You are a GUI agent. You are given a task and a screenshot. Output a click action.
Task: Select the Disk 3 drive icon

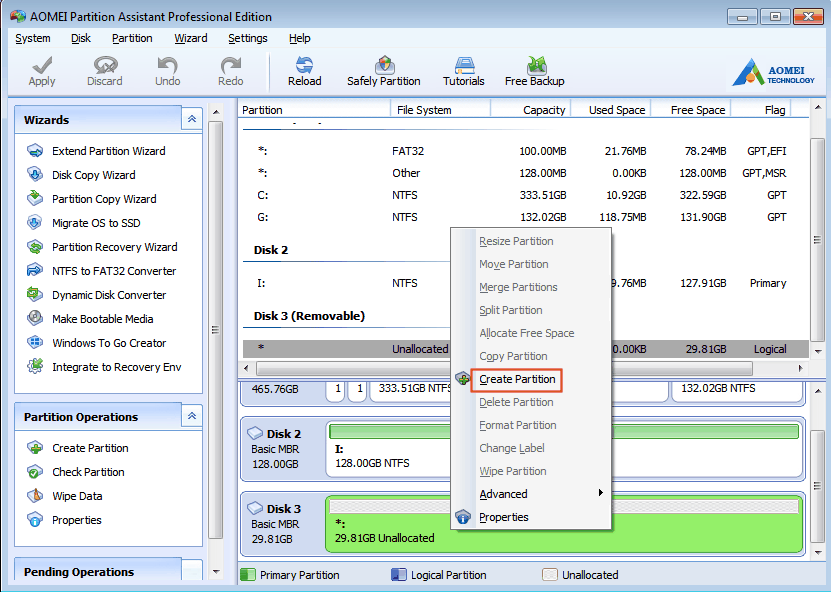(x=255, y=508)
